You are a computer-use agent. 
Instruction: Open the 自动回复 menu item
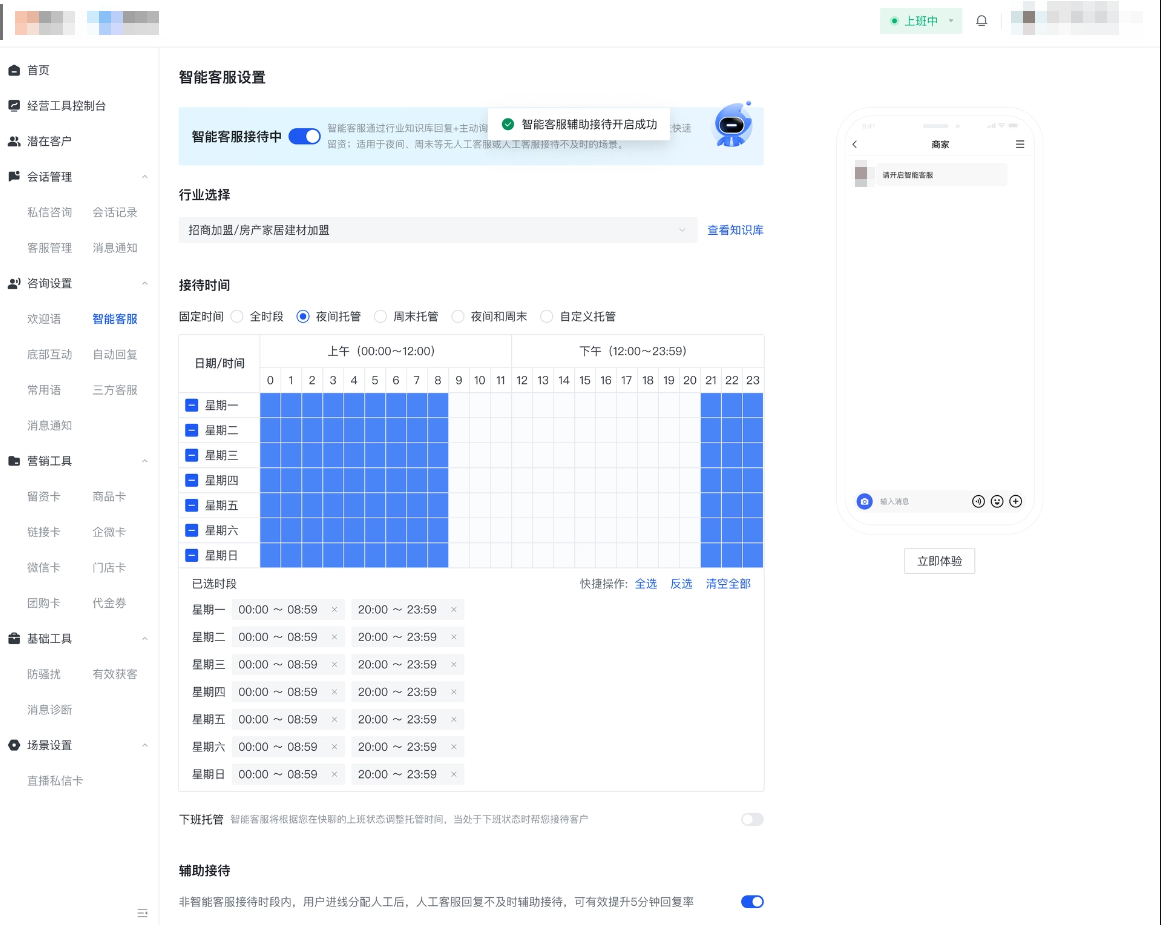coord(115,355)
